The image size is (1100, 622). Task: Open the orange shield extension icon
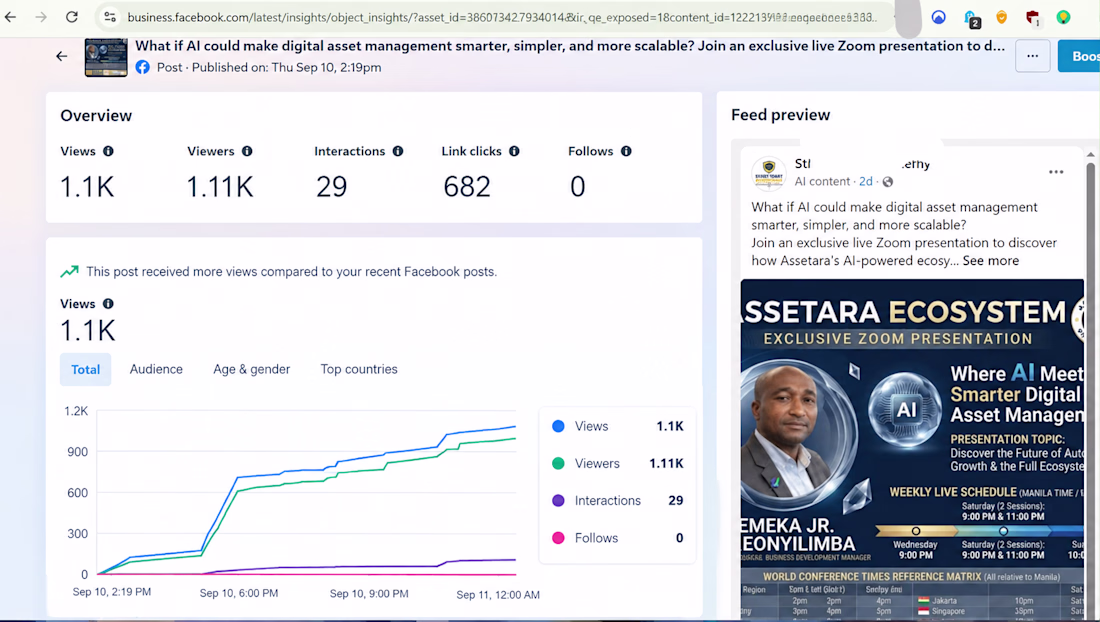(x=1002, y=18)
